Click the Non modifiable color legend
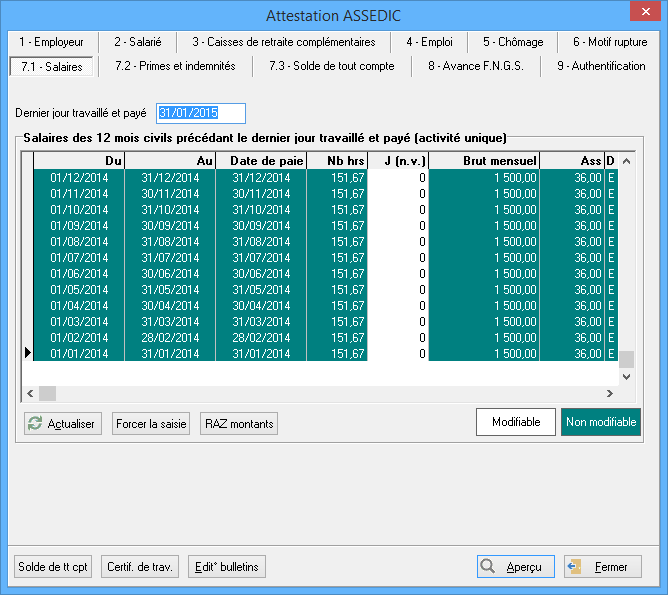Viewport: 668px width, 595px height. 601,422
